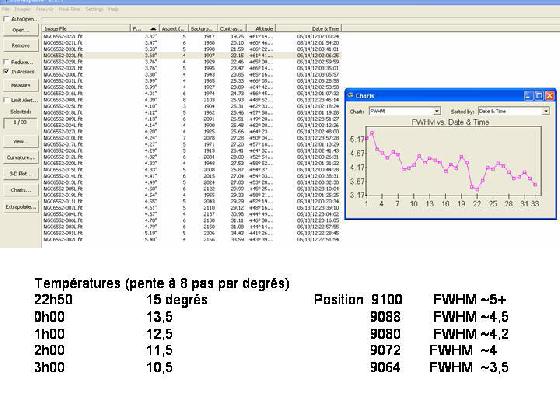Enable the Limit Alert checkbox
The height and width of the screenshot is (420, 560).
6,100
